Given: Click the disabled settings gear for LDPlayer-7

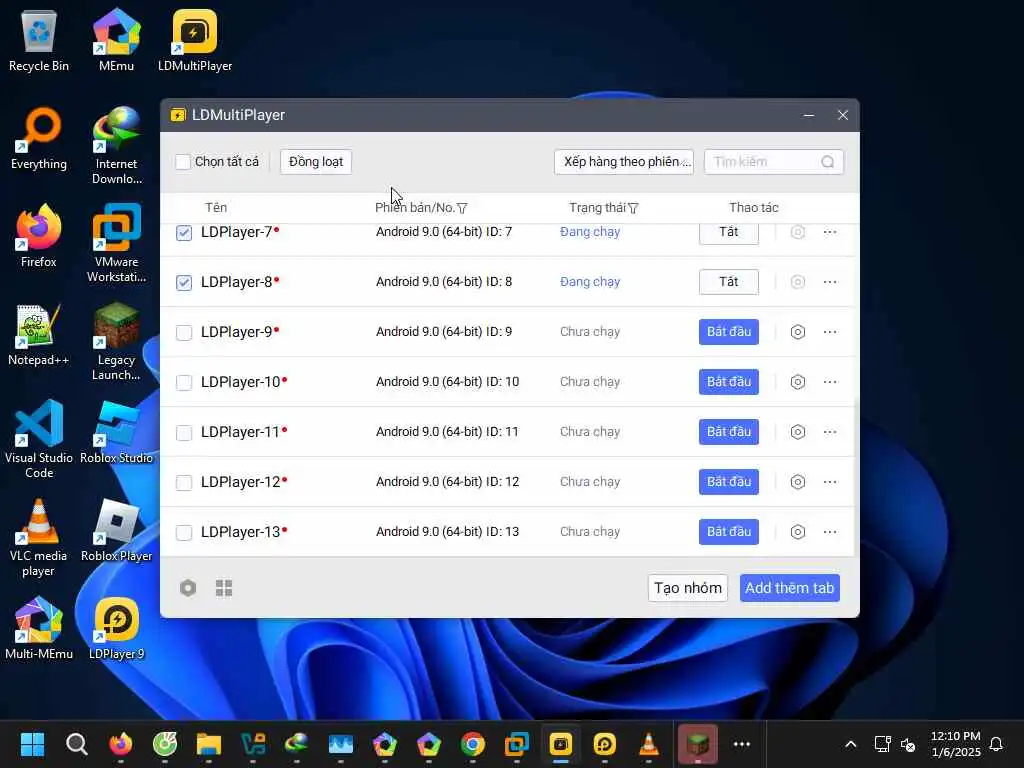Looking at the screenshot, I should coord(797,232).
